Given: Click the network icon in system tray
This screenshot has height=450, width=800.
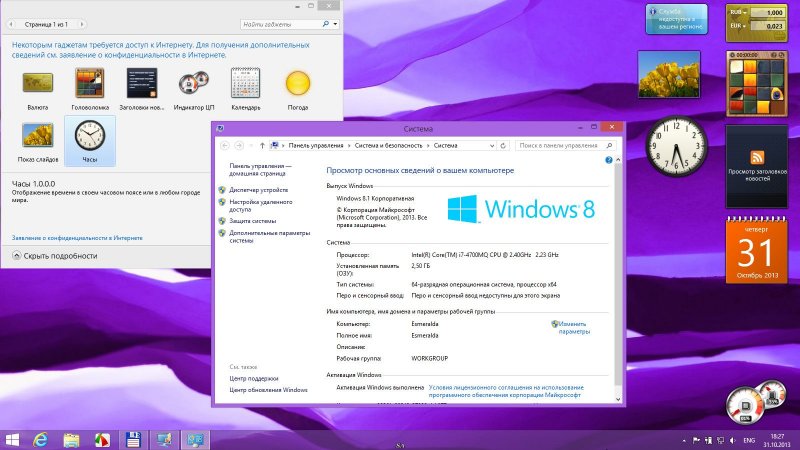Looking at the screenshot, I should (720, 440).
